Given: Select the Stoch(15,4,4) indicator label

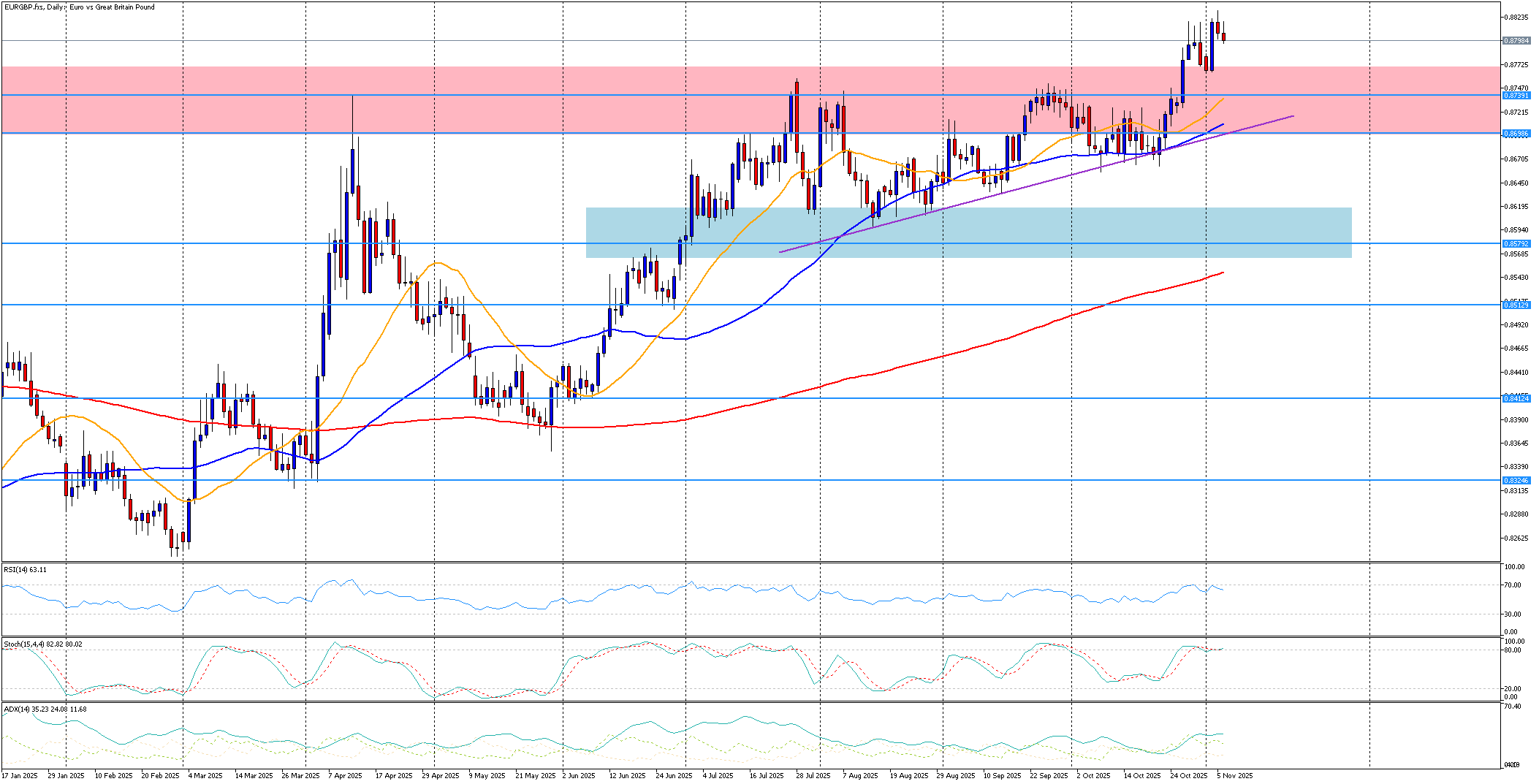Looking at the screenshot, I should coord(42,644).
